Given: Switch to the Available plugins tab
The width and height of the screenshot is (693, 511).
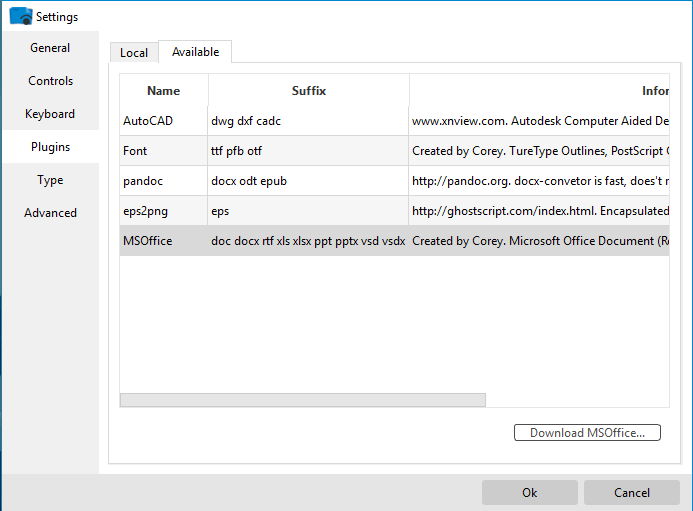Looking at the screenshot, I should tap(195, 52).
